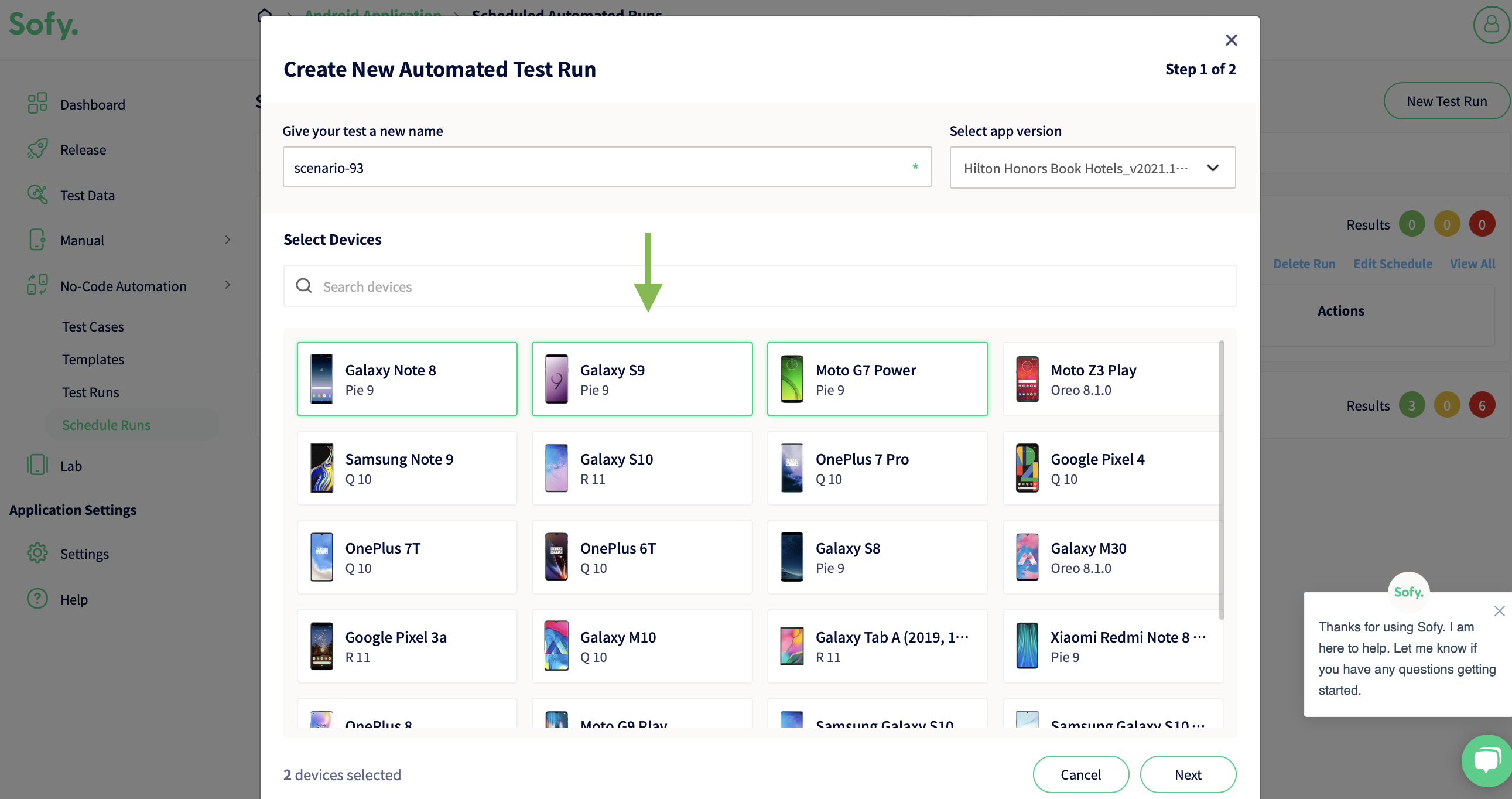This screenshot has width=1512, height=799.
Task: Click the test name input field
Action: point(607,168)
